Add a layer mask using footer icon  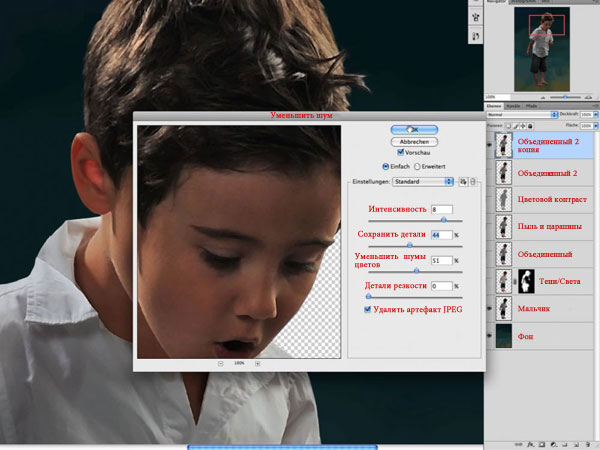pos(542,445)
